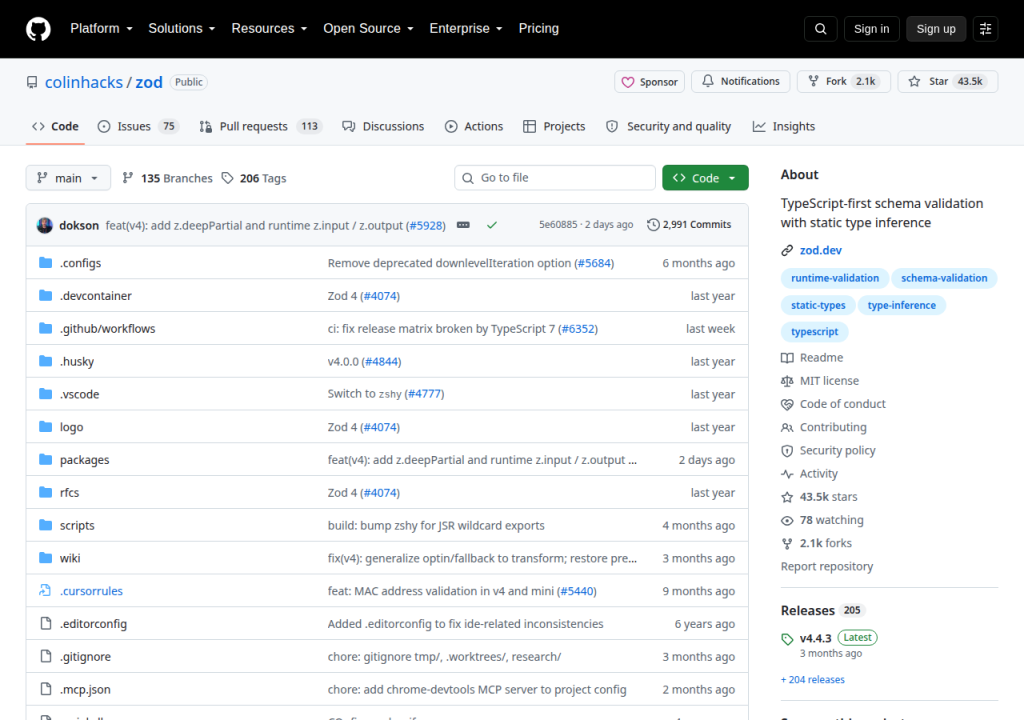1024x720 pixels.
Task: Click the green commit status checkmark
Action: click(492, 225)
